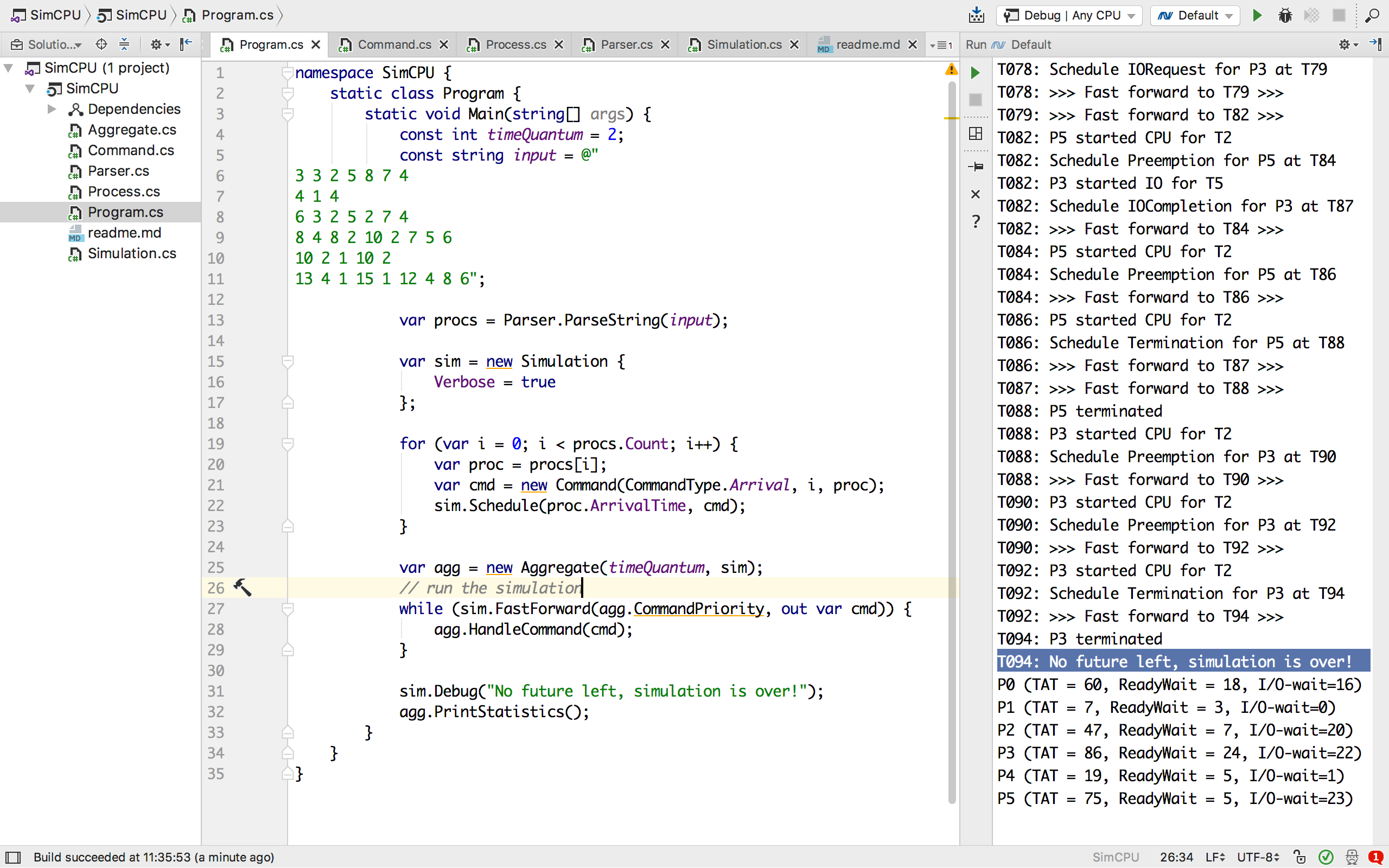
Task: Click the Debug bug icon in toolbar
Action: [x=1284, y=16]
